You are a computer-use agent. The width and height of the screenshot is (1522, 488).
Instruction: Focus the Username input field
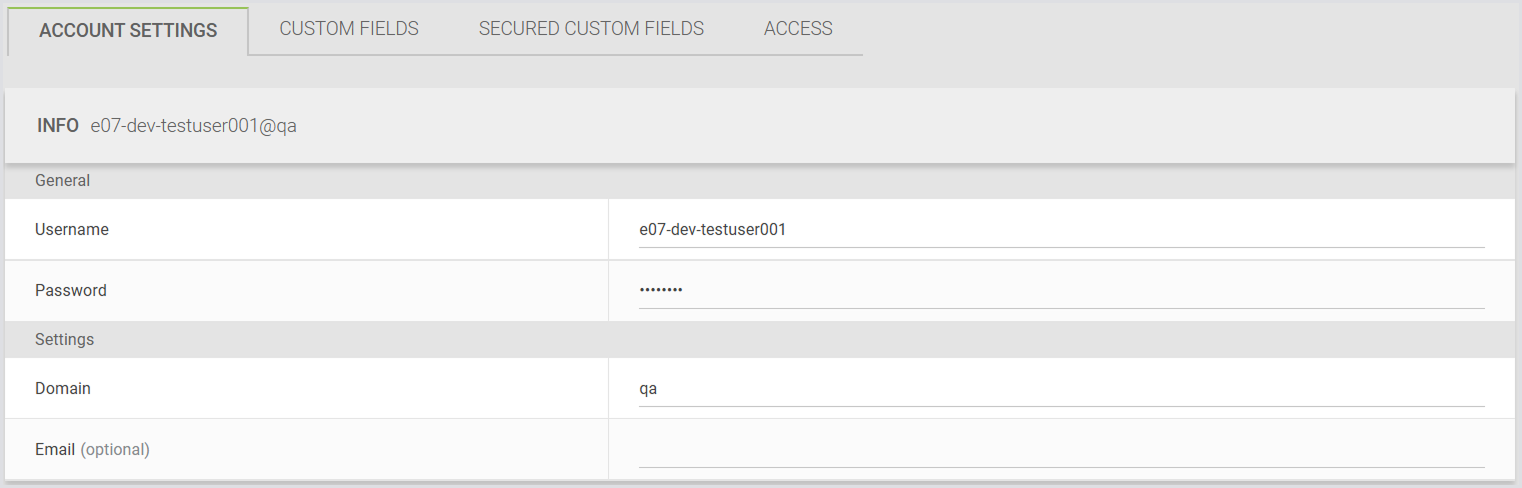coord(1060,230)
